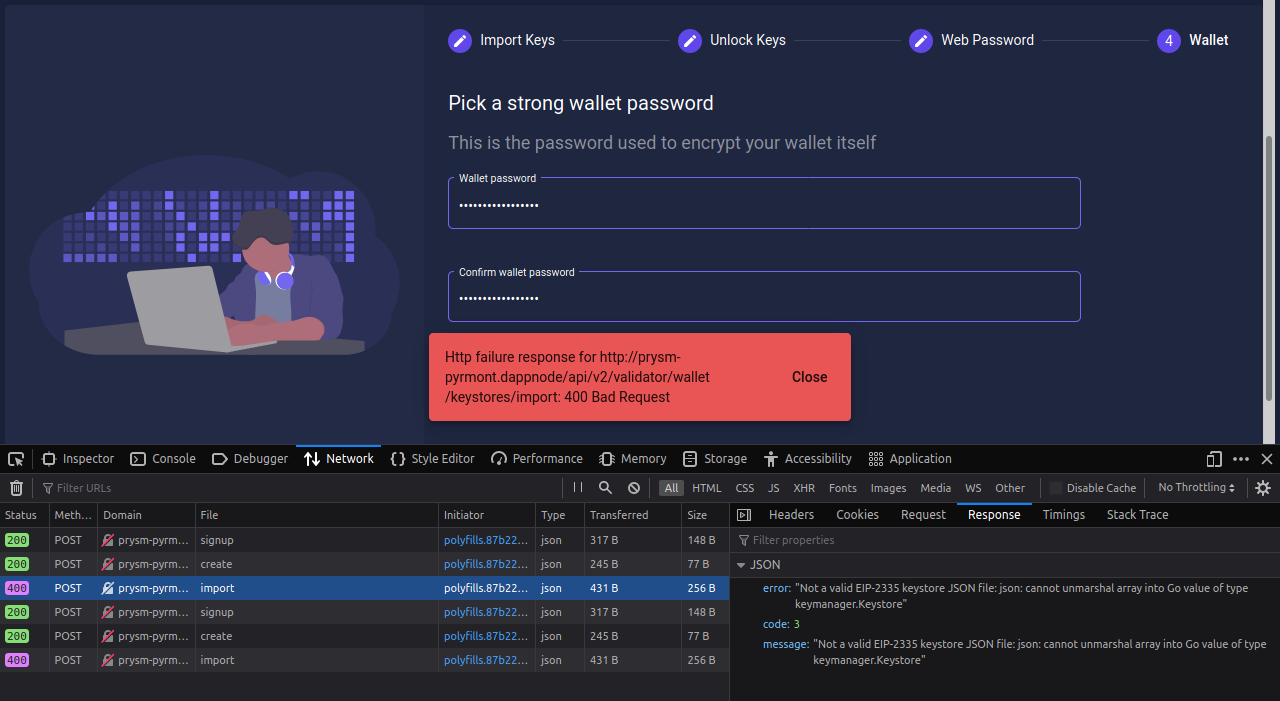1280x701 pixels.
Task: Filter requests by XHR
Action: pyautogui.click(x=804, y=488)
